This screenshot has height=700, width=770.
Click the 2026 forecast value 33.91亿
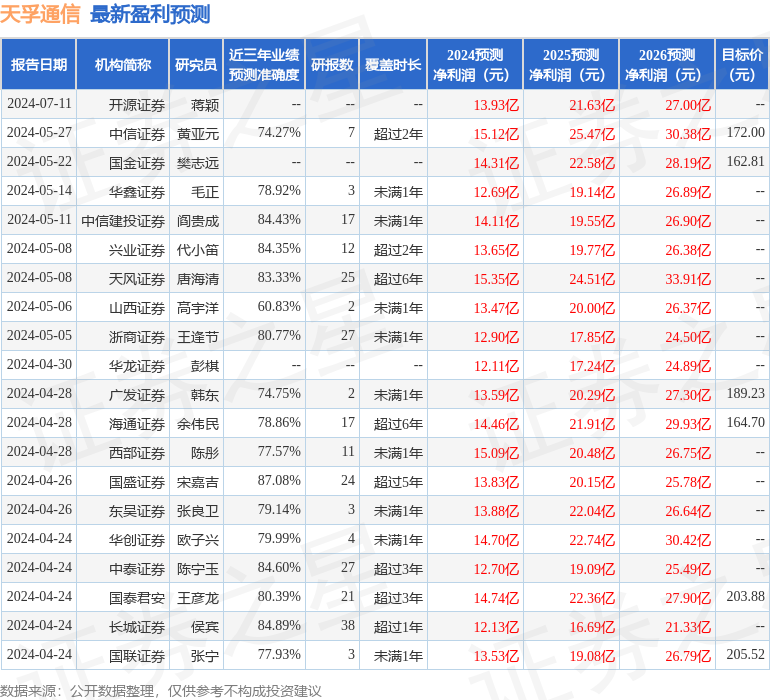[688, 279]
